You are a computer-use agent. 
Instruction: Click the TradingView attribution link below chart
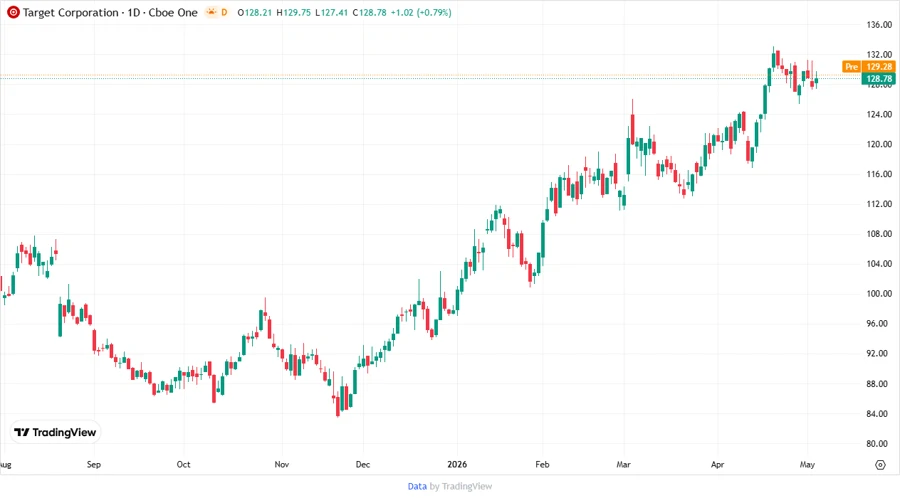[x=467, y=487]
